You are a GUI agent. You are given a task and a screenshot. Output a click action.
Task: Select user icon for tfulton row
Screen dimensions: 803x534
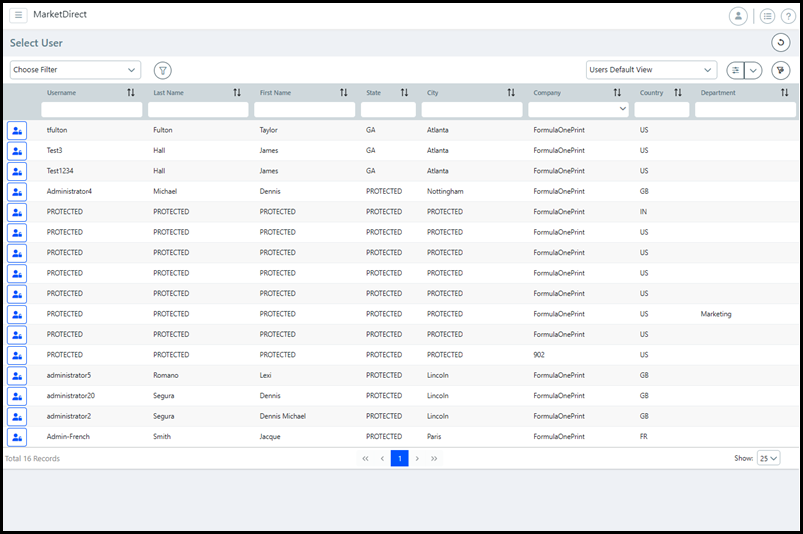pyautogui.click(x=17, y=130)
